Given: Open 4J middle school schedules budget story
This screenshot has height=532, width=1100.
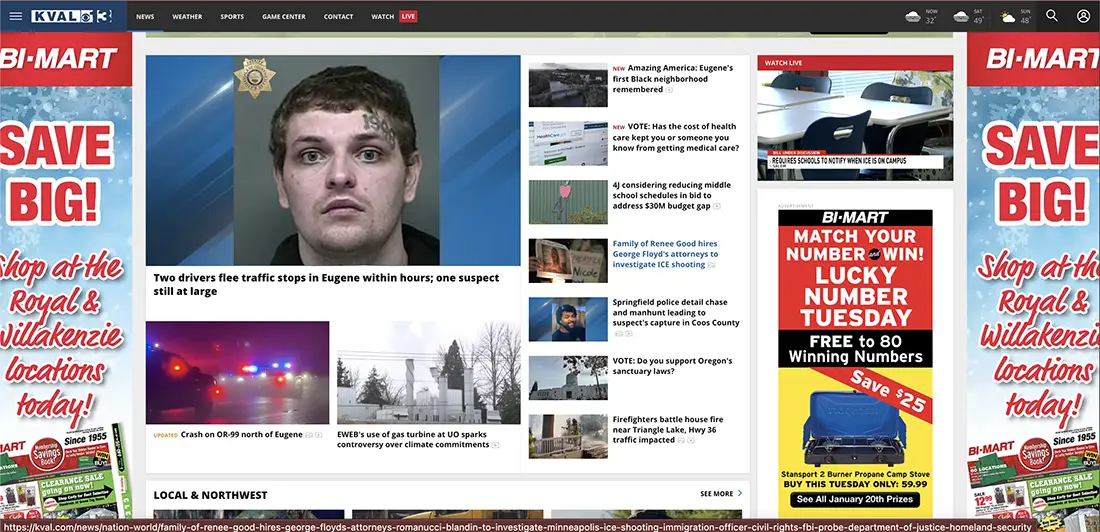Looking at the screenshot, I should click(671, 196).
